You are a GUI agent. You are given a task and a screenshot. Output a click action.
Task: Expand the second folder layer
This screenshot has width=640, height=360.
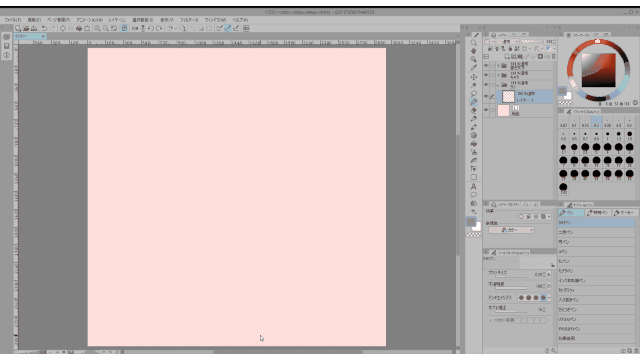point(498,75)
